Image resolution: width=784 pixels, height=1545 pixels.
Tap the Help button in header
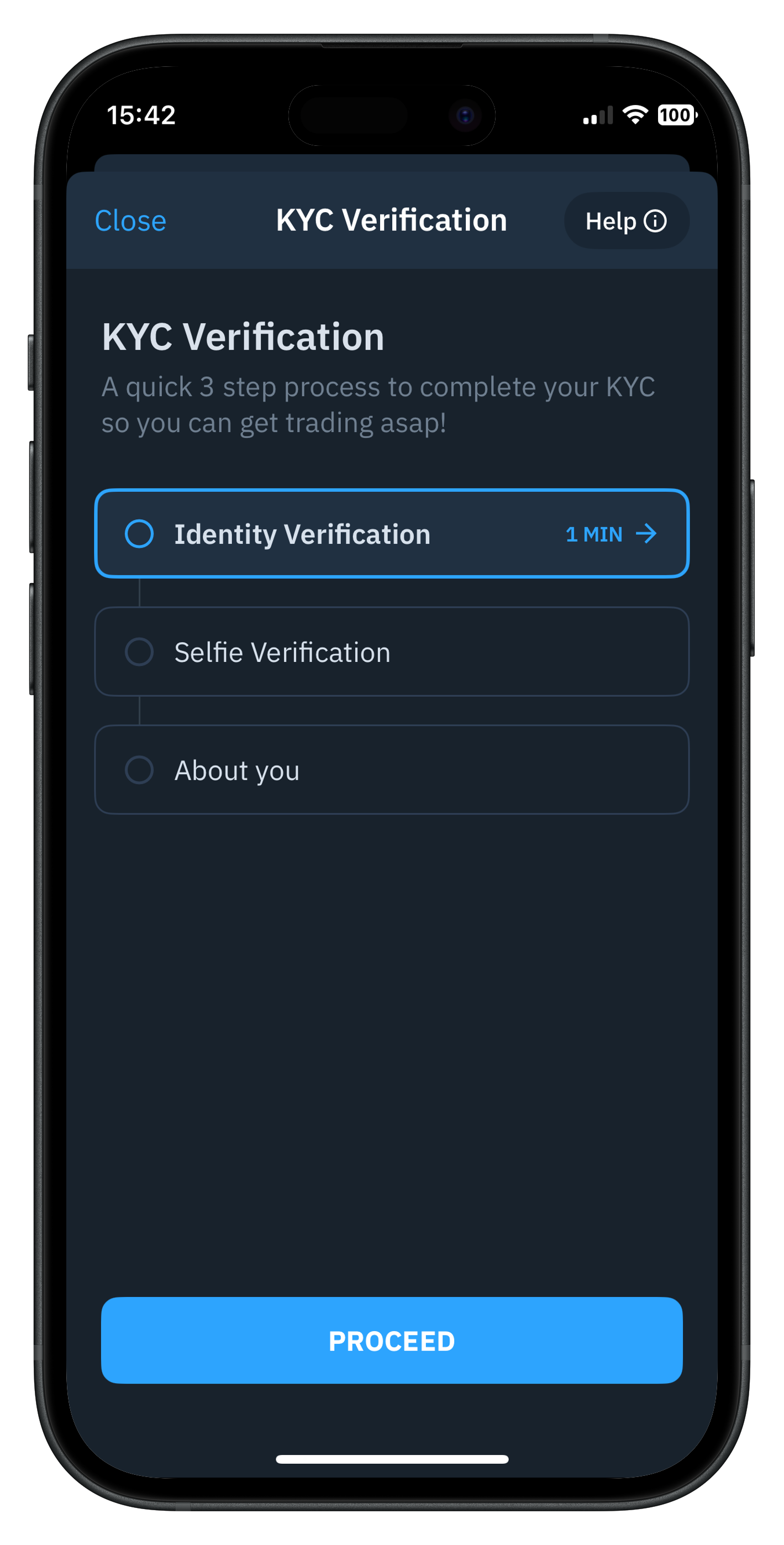point(626,220)
